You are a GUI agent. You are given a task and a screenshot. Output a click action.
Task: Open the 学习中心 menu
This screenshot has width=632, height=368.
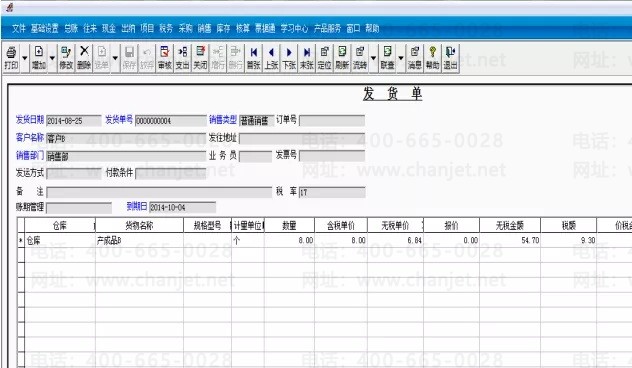click(x=294, y=28)
